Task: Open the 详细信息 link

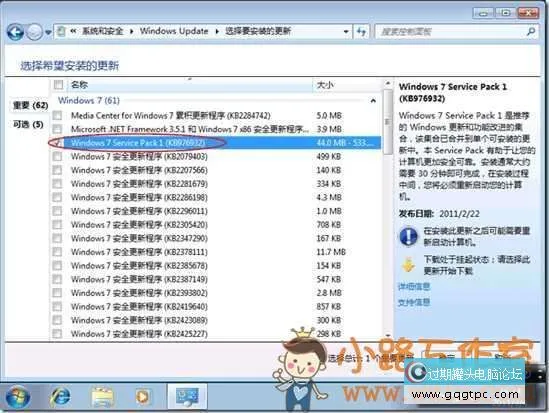Action: coord(414,287)
